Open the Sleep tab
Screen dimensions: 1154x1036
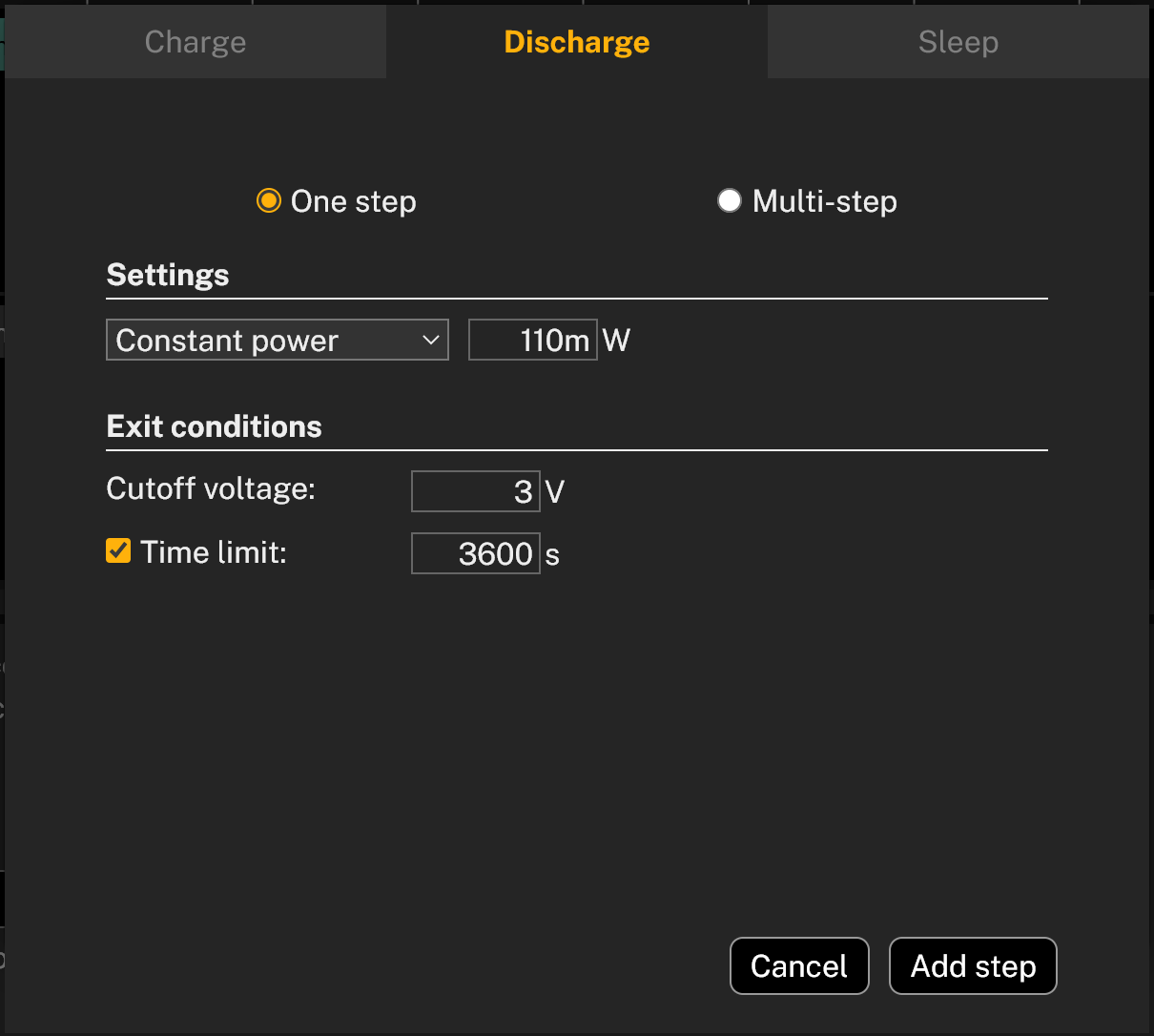click(x=958, y=41)
